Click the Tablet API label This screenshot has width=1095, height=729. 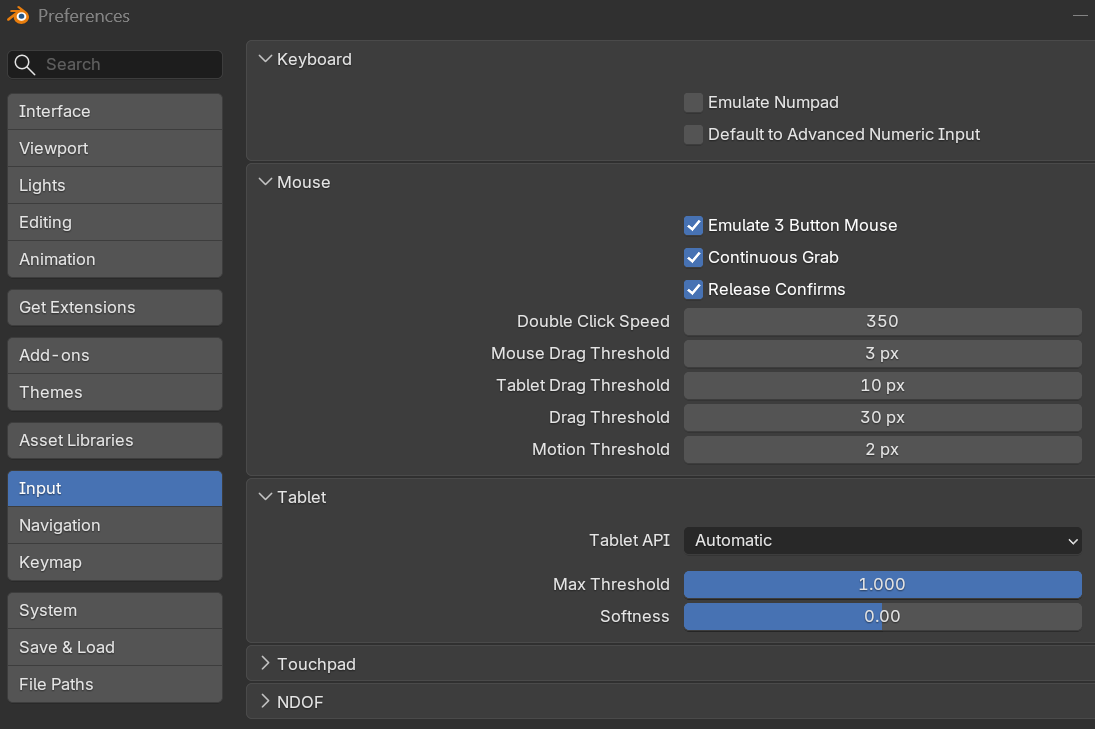pyautogui.click(x=629, y=540)
